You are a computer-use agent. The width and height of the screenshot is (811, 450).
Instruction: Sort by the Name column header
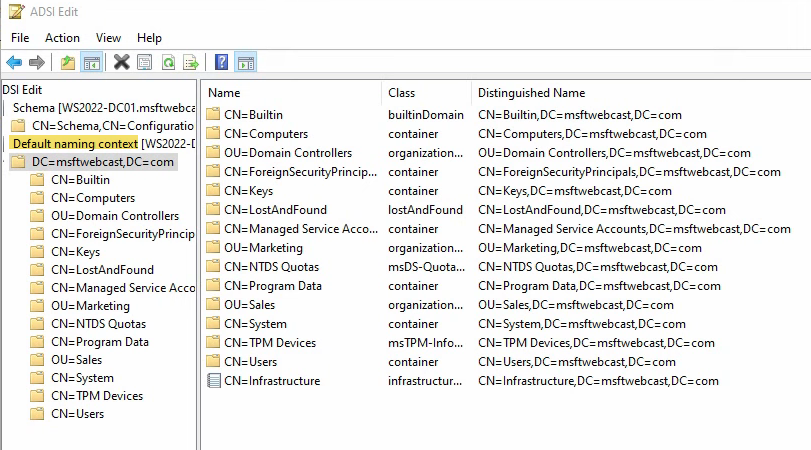[291, 93]
